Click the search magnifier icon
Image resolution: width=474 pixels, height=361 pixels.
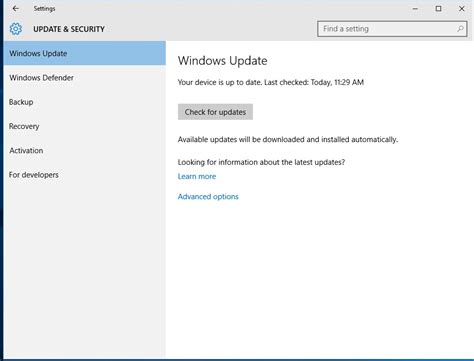tap(460, 29)
